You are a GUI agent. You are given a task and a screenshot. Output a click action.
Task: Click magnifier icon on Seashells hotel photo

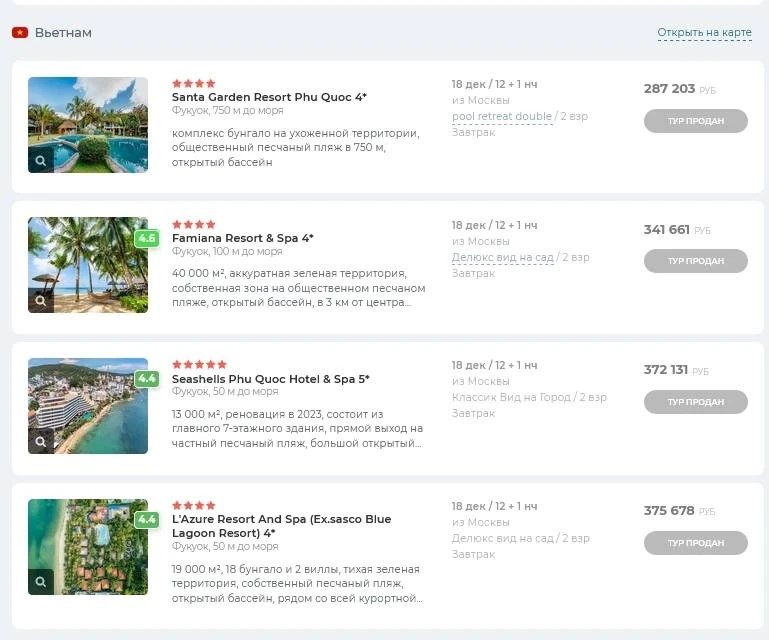pos(41,441)
